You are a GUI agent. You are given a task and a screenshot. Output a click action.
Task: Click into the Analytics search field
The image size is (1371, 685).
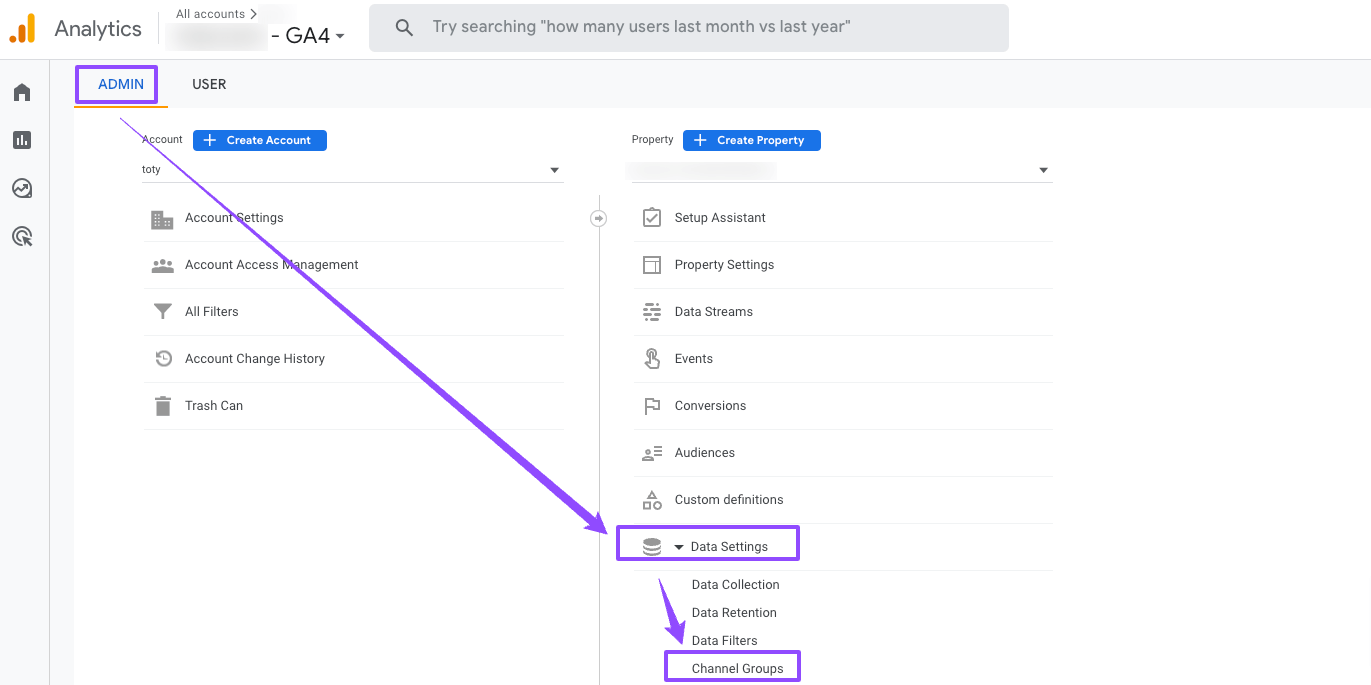click(x=688, y=28)
